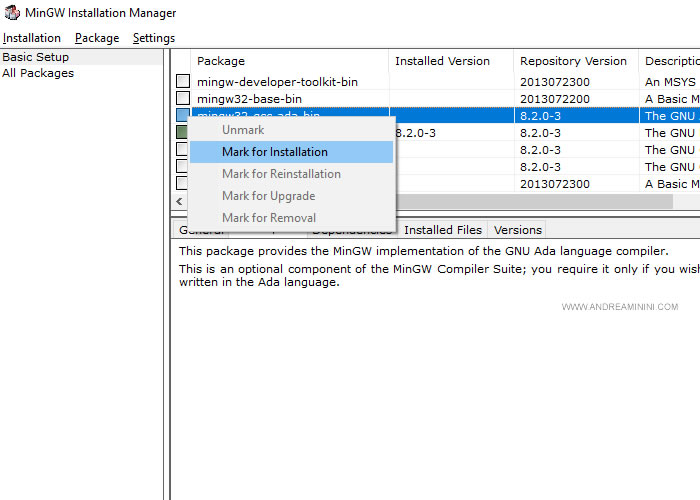Viewport: 700px width, 500px height.
Task: Click Mark for Removal in context menu
Action: [268, 218]
